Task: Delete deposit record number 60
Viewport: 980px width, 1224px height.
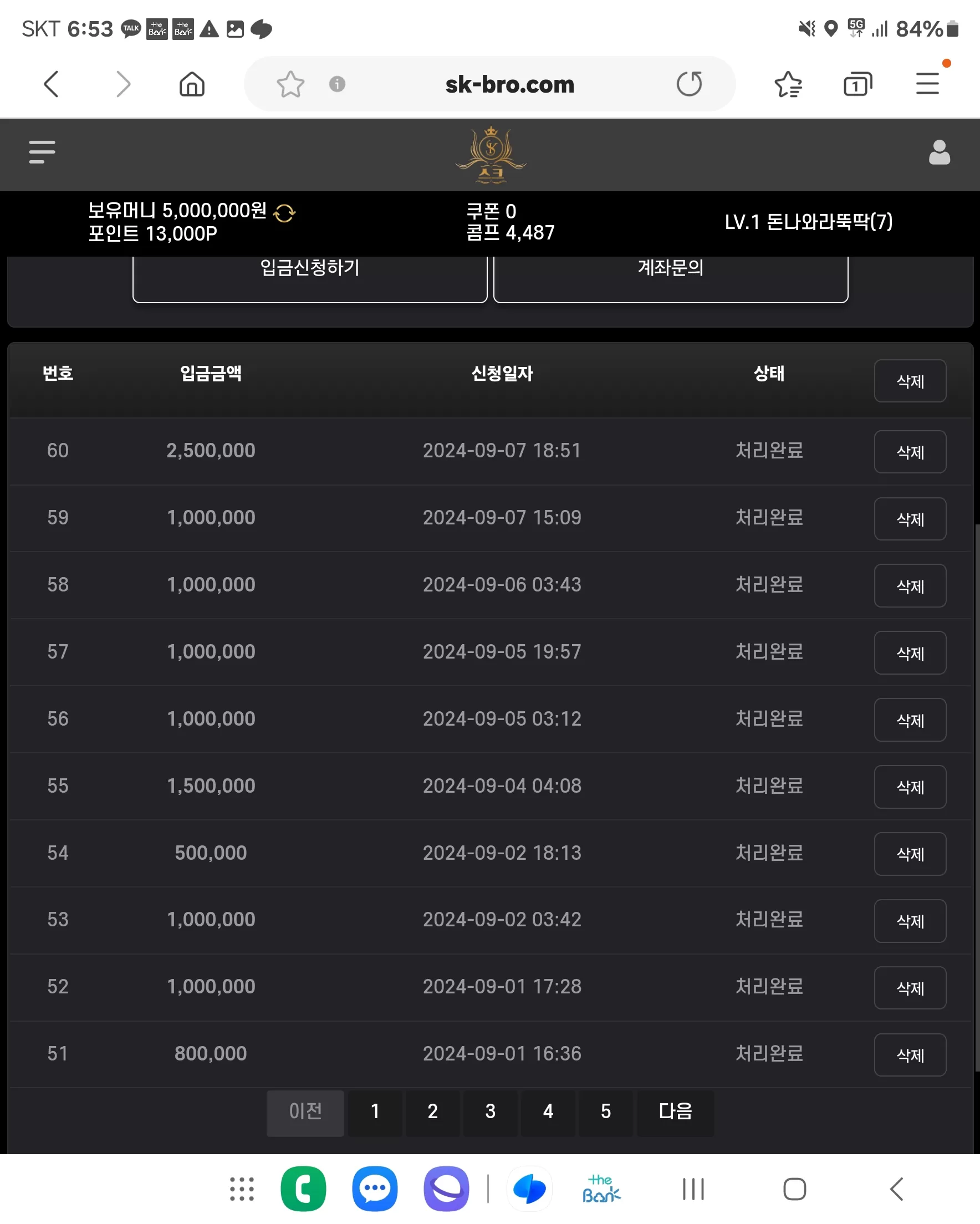Action: [x=910, y=452]
